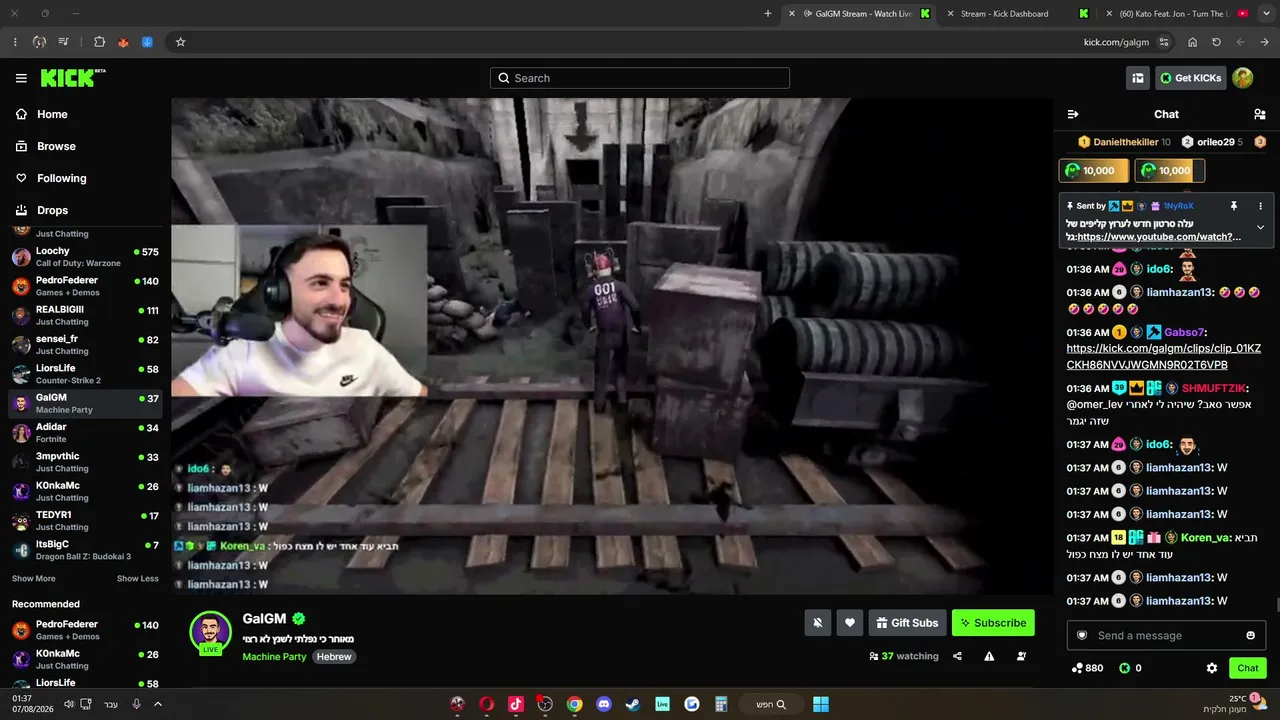1280x720 pixels.
Task: Click the Koren_va username in chat
Action: tap(1206, 538)
